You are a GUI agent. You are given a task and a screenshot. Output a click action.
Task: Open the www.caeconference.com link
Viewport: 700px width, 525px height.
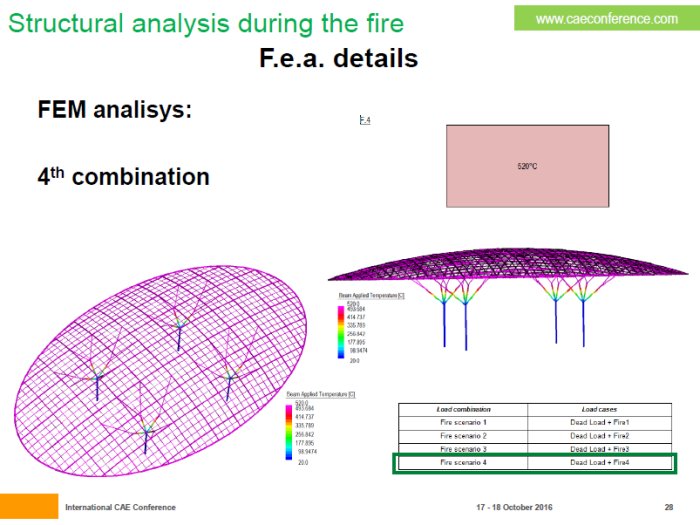pos(606,18)
